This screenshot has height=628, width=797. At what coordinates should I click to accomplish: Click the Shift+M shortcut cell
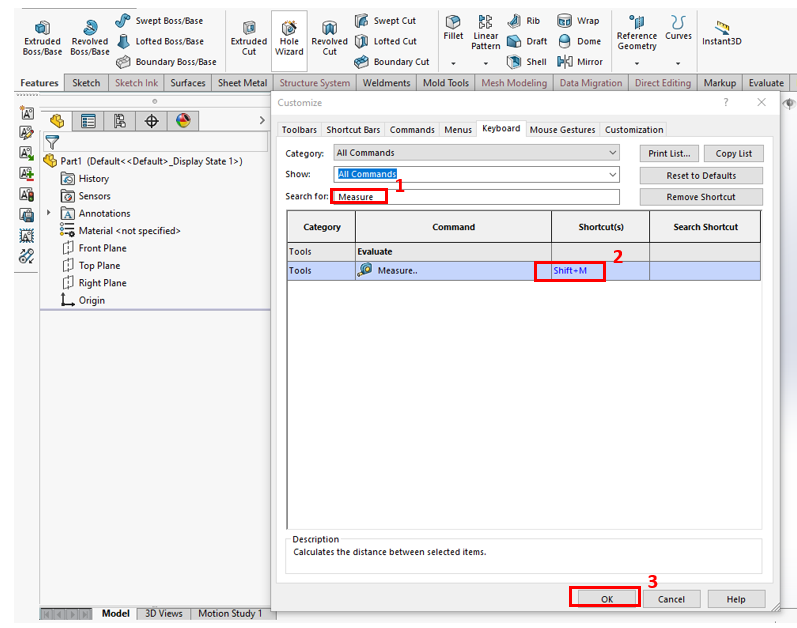pyautogui.click(x=600, y=271)
